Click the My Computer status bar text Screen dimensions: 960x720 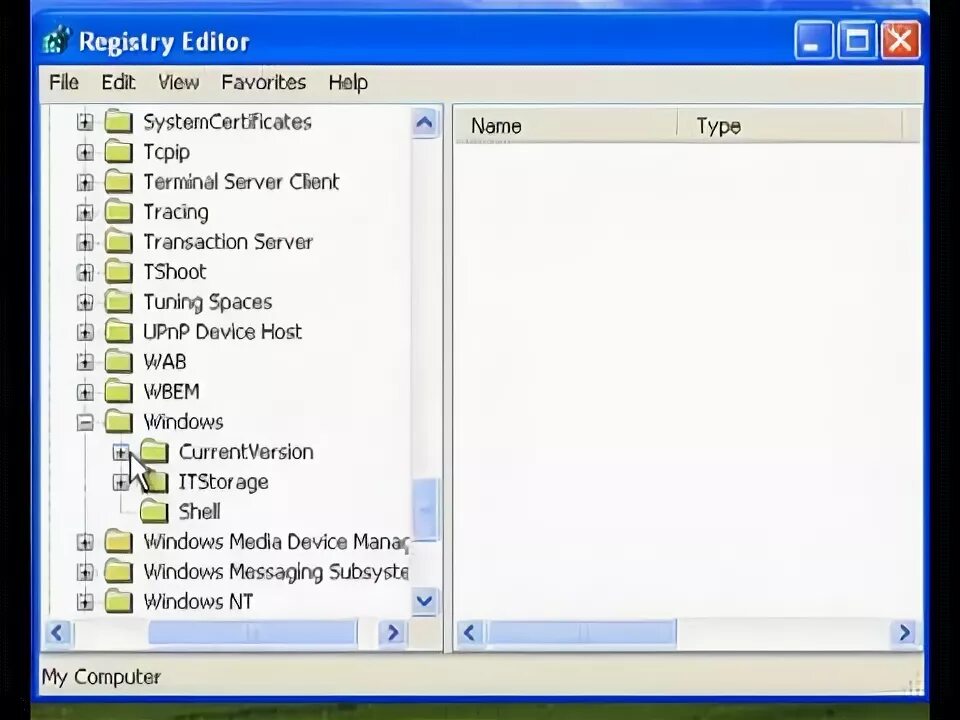point(101,677)
